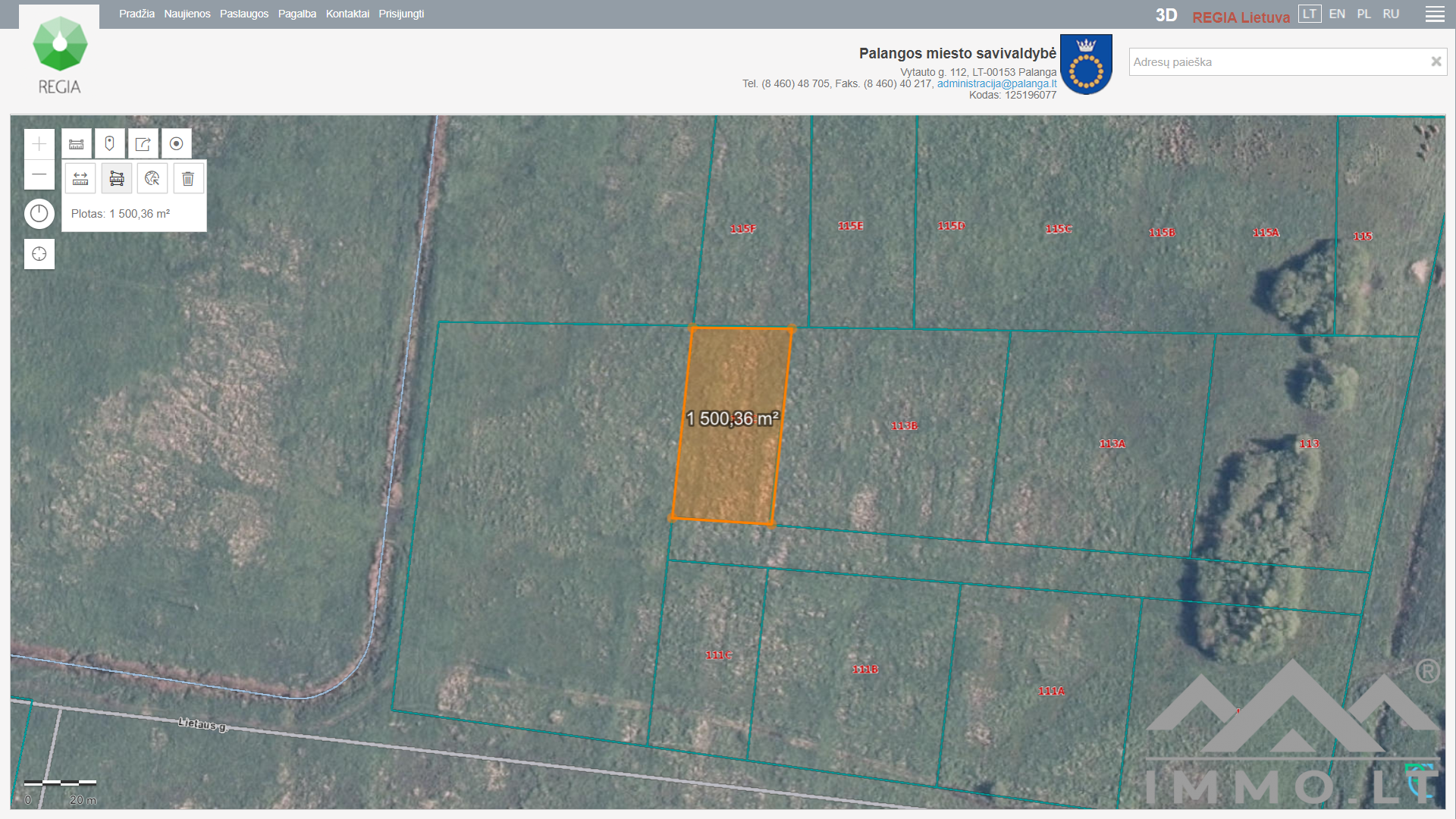Locate my position with crosshair button
The height and width of the screenshot is (819, 1456).
pyautogui.click(x=39, y=254)
